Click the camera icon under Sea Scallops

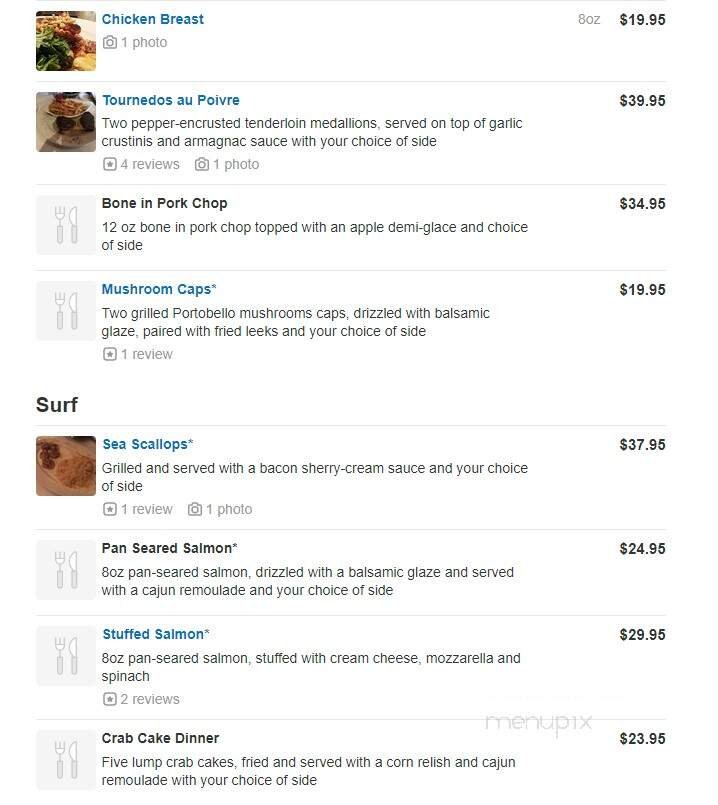[x=195, y=510]
